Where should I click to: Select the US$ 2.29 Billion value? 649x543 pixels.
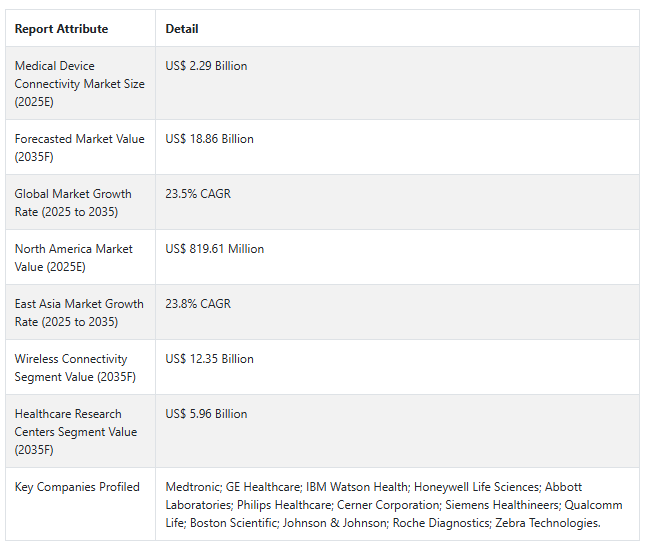tap(206, 66)
